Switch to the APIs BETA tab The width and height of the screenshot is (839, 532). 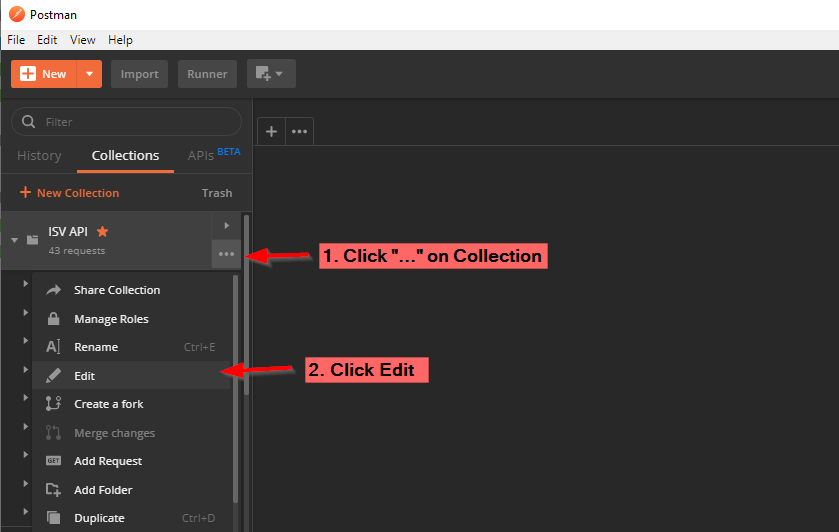click(213, 155)
